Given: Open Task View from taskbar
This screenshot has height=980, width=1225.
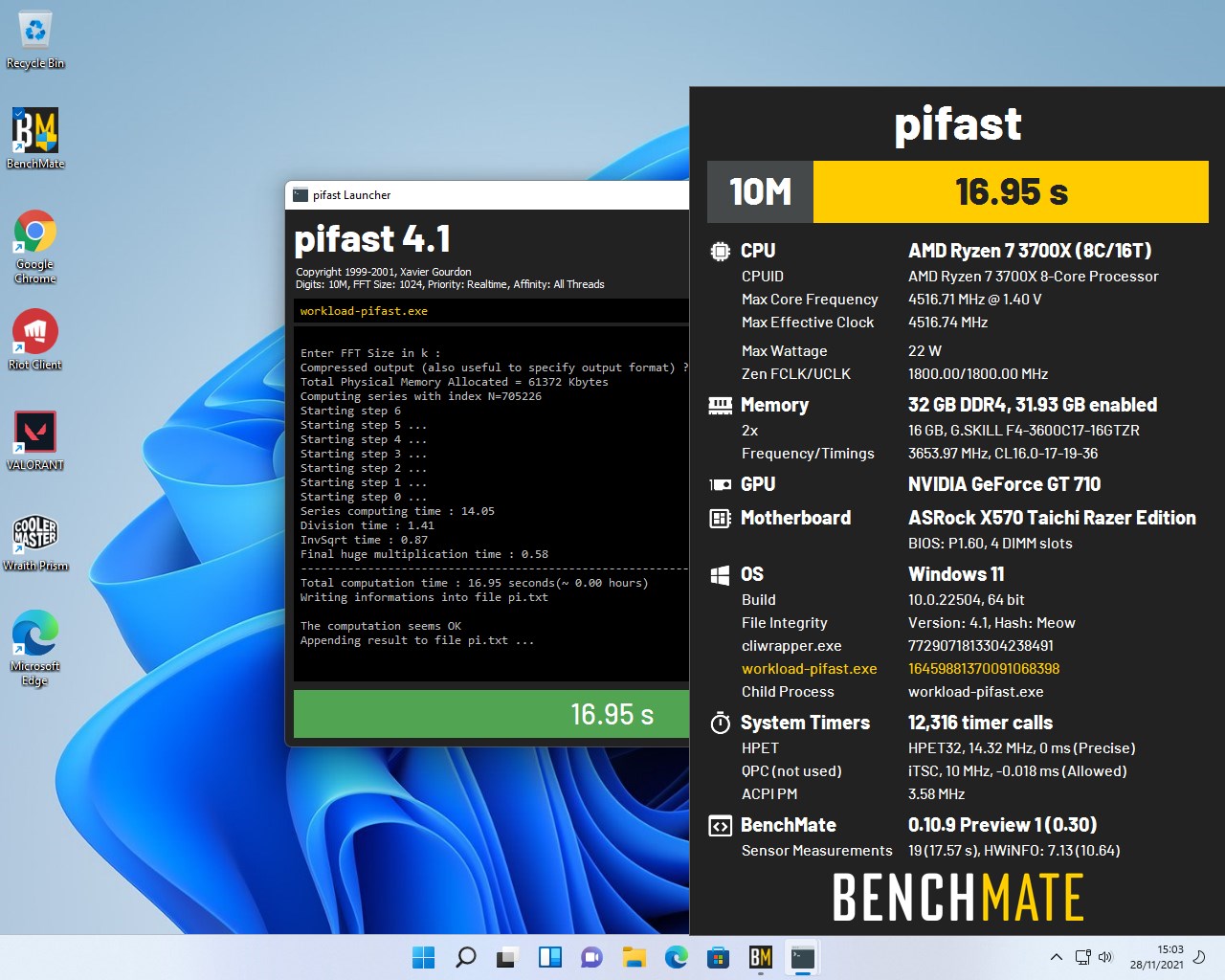Looking at the screenshot, I should (507, 957).
